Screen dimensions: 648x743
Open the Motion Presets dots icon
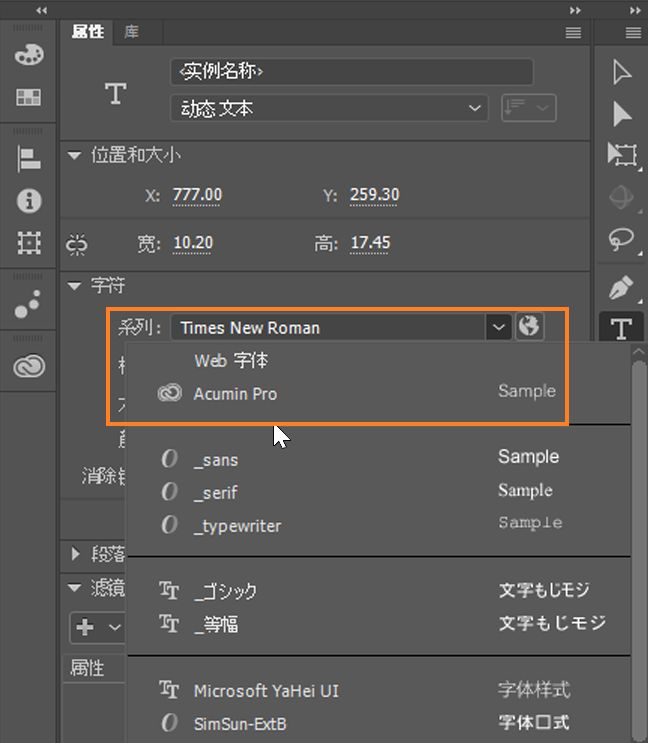(28, 304)
